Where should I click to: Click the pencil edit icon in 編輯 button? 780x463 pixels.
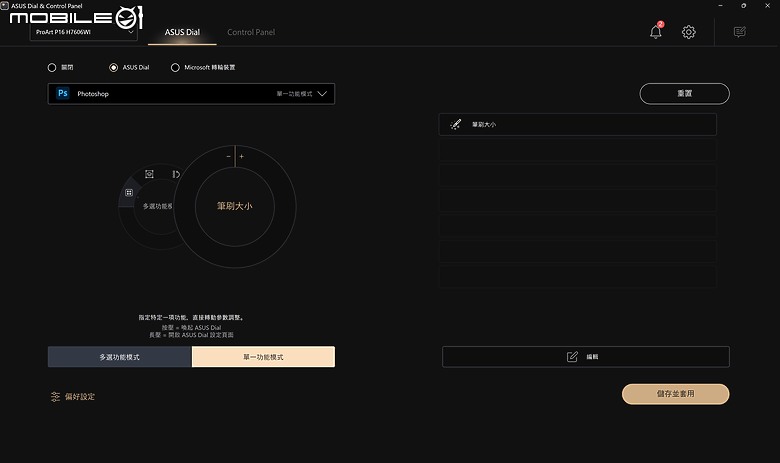(x=572, y=357)
